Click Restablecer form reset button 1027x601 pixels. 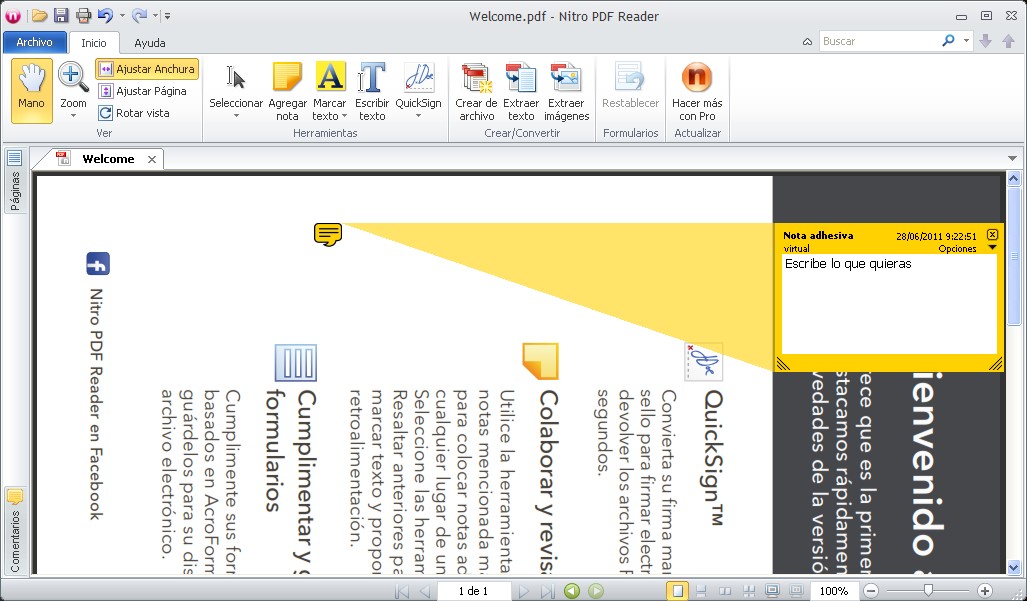tap(630, 86)
